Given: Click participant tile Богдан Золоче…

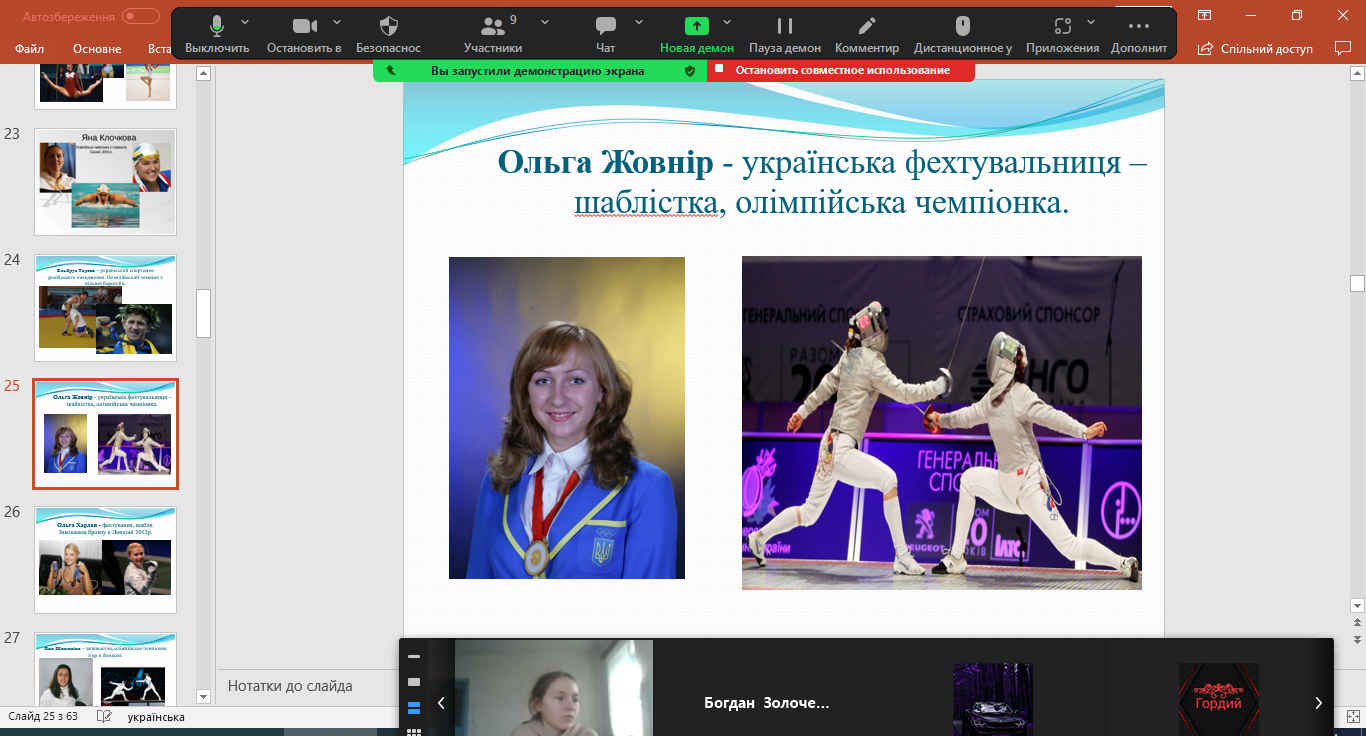Looking at the screenshot, I should 767,703.
